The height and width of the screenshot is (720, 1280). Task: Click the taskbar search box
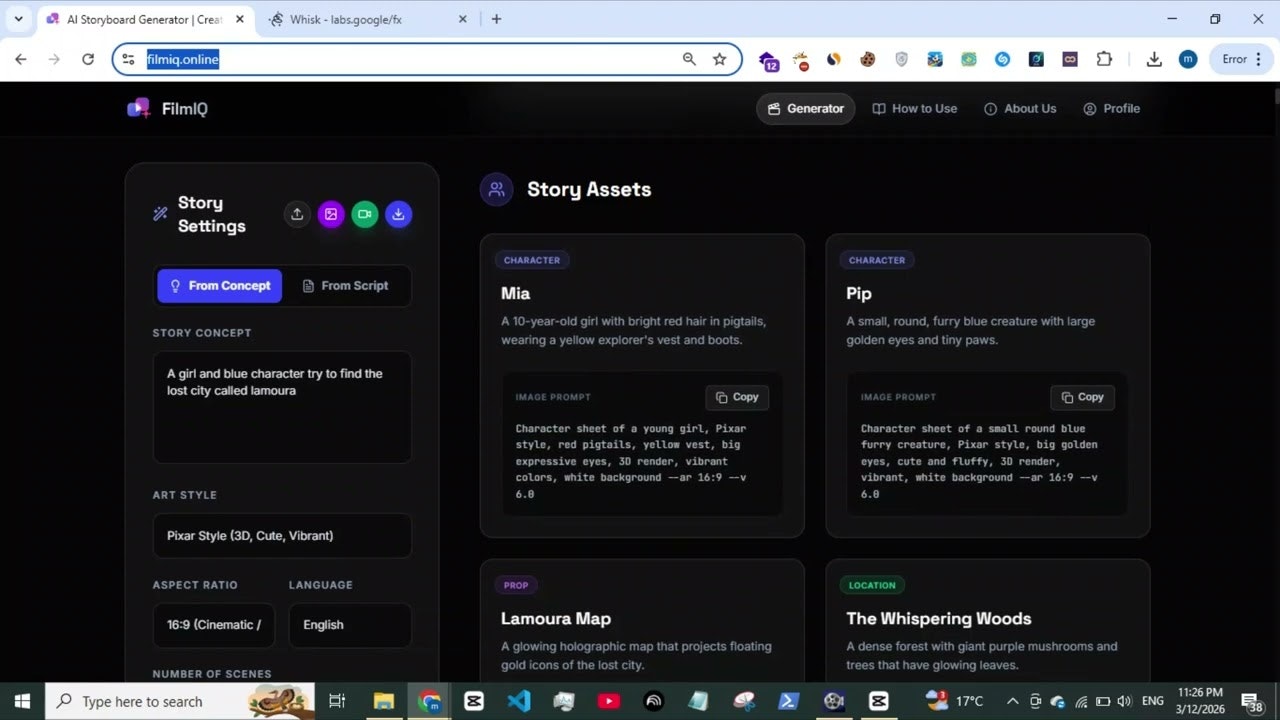[180, 701]
